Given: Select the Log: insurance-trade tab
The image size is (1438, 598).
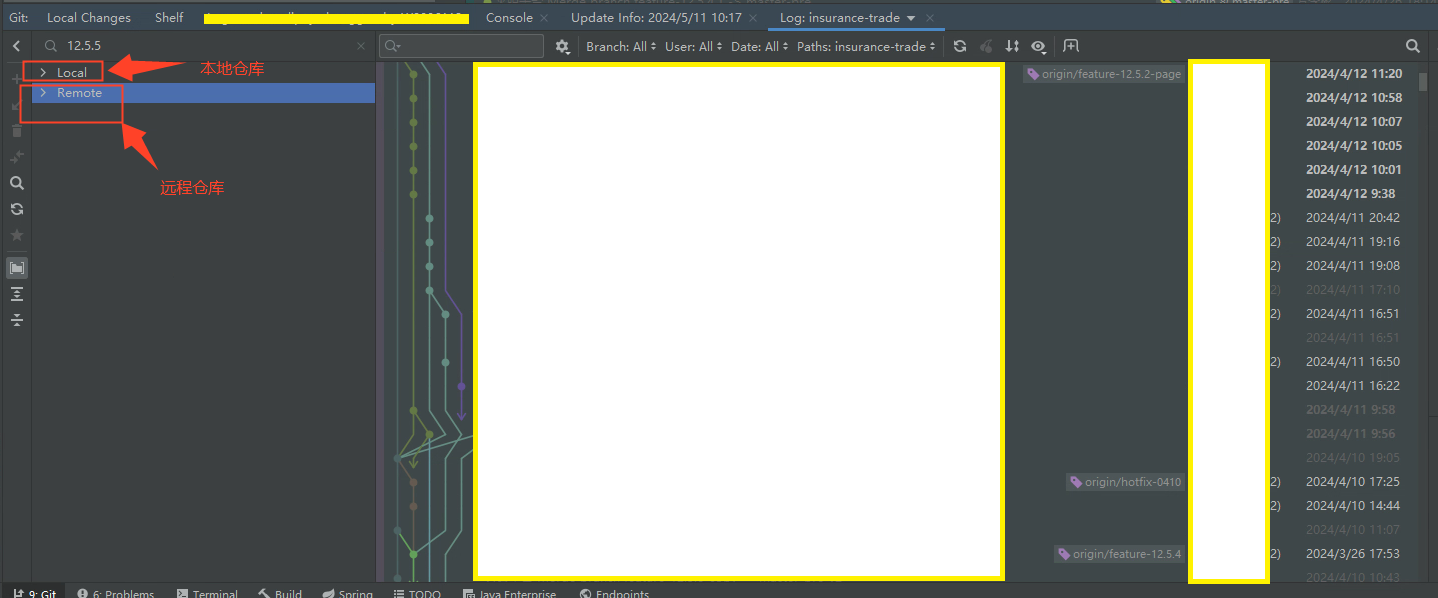Looking at the screenshot, I should pos(840,18).
